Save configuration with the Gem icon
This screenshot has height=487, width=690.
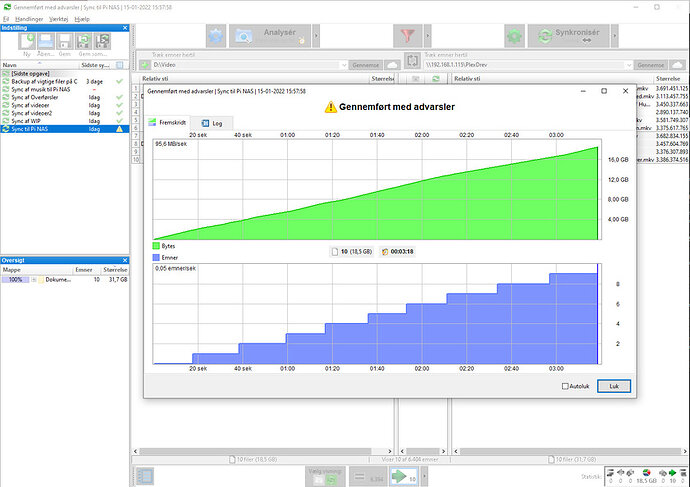click(x=65, y=41)
